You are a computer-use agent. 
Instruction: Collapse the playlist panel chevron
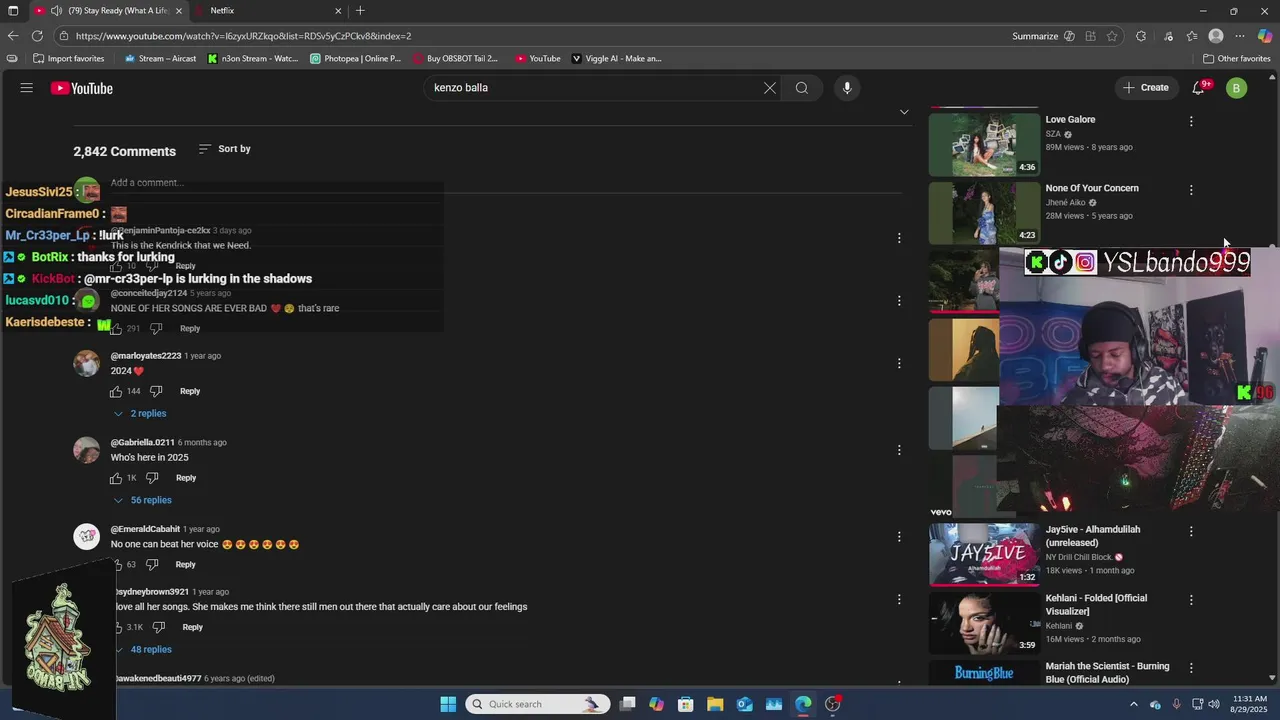tap(904, 112)
